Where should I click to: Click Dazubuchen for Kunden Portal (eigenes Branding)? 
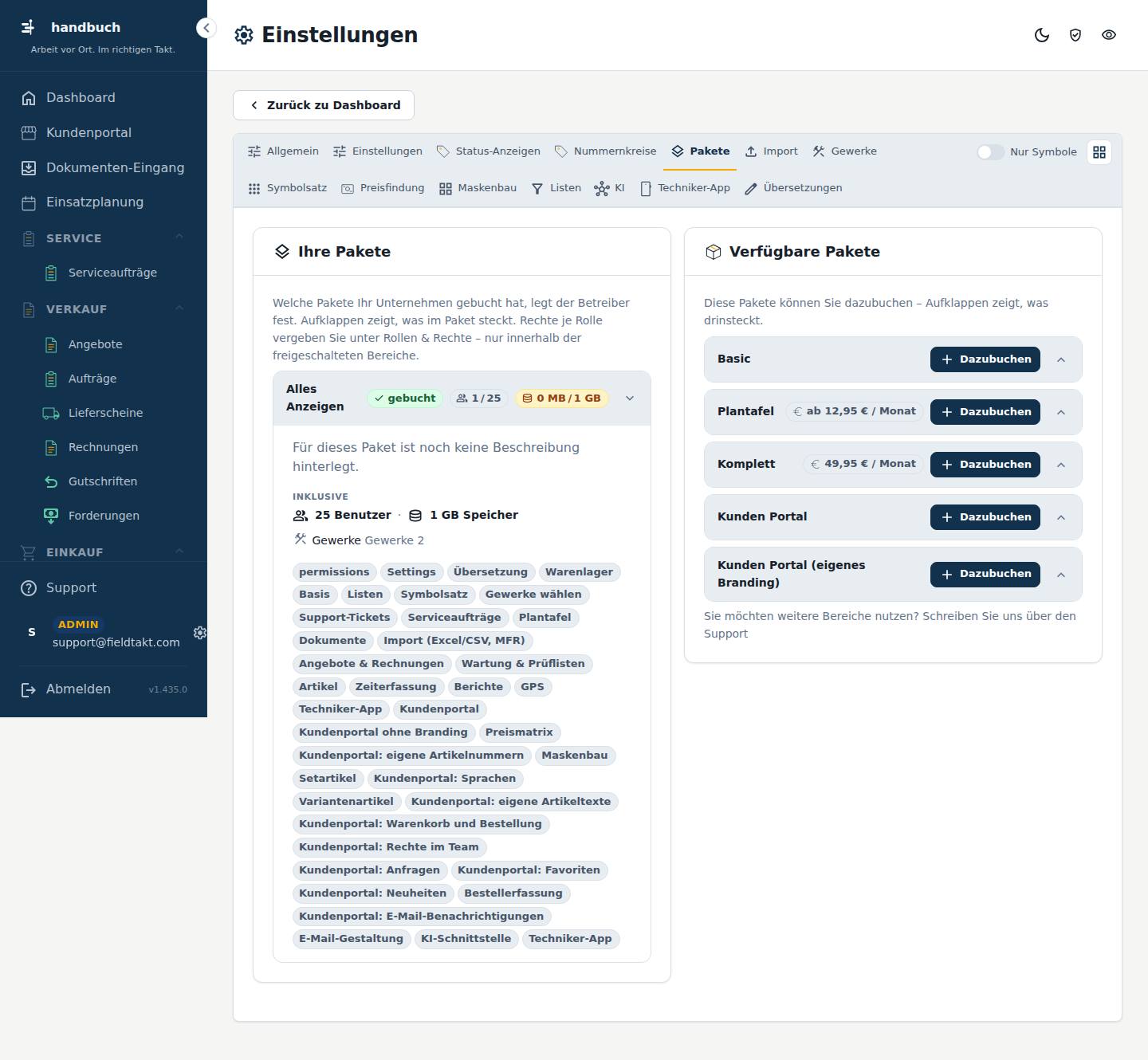pos(985,574)
